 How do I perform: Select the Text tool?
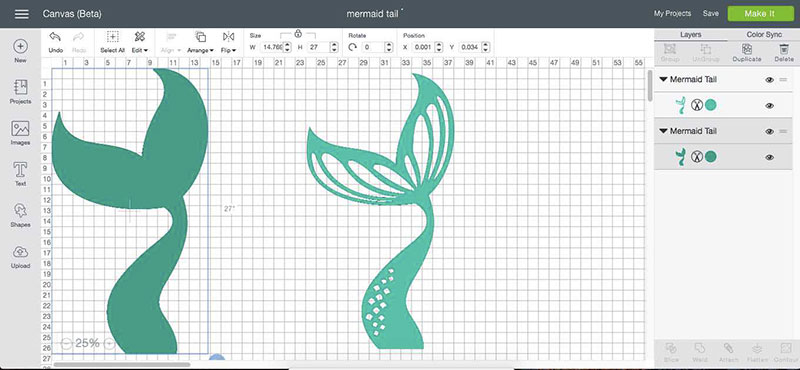[20, 169]
